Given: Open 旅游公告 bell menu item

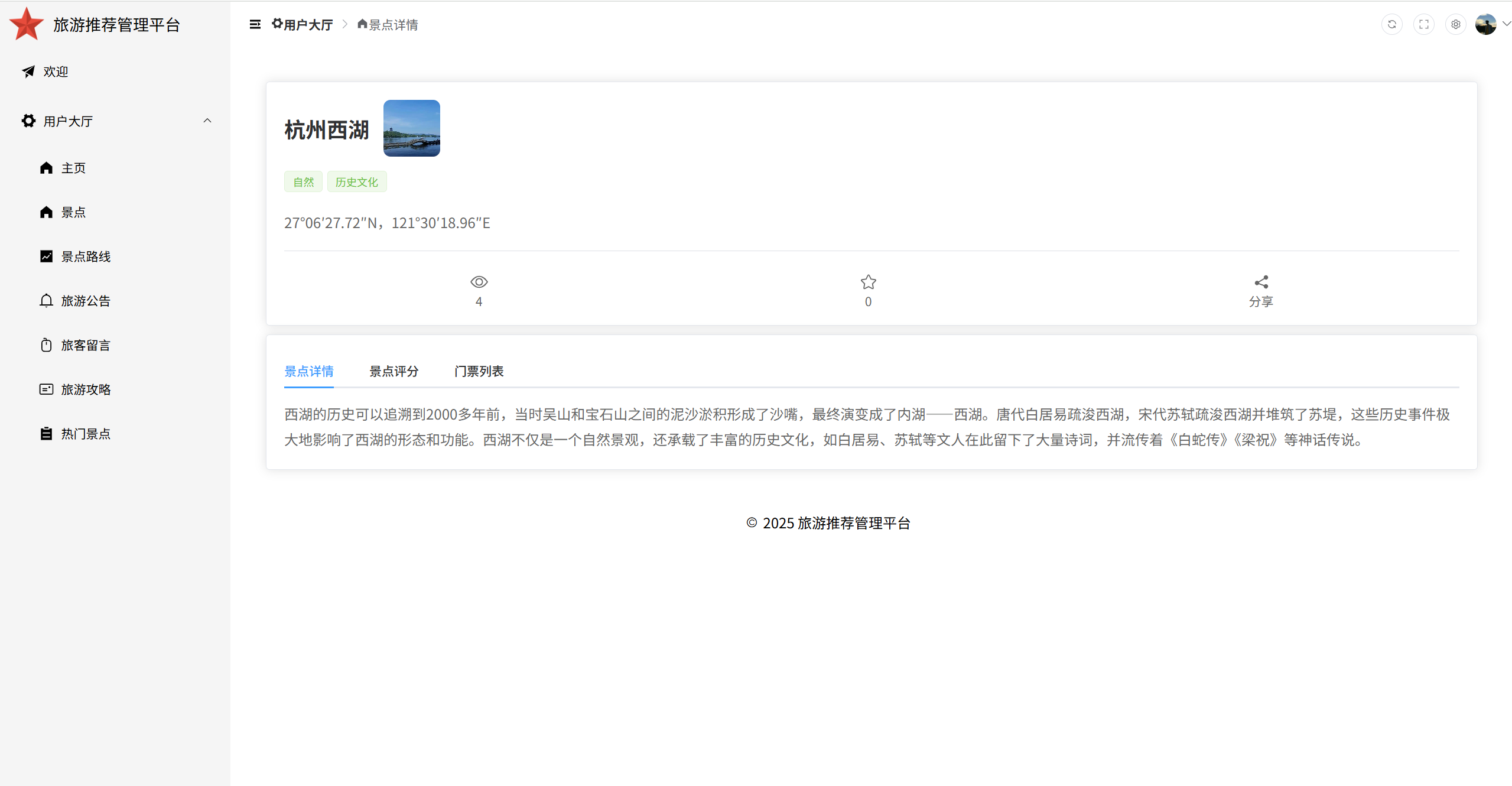Looking at the screenshot, I should [x=86, y=301].
